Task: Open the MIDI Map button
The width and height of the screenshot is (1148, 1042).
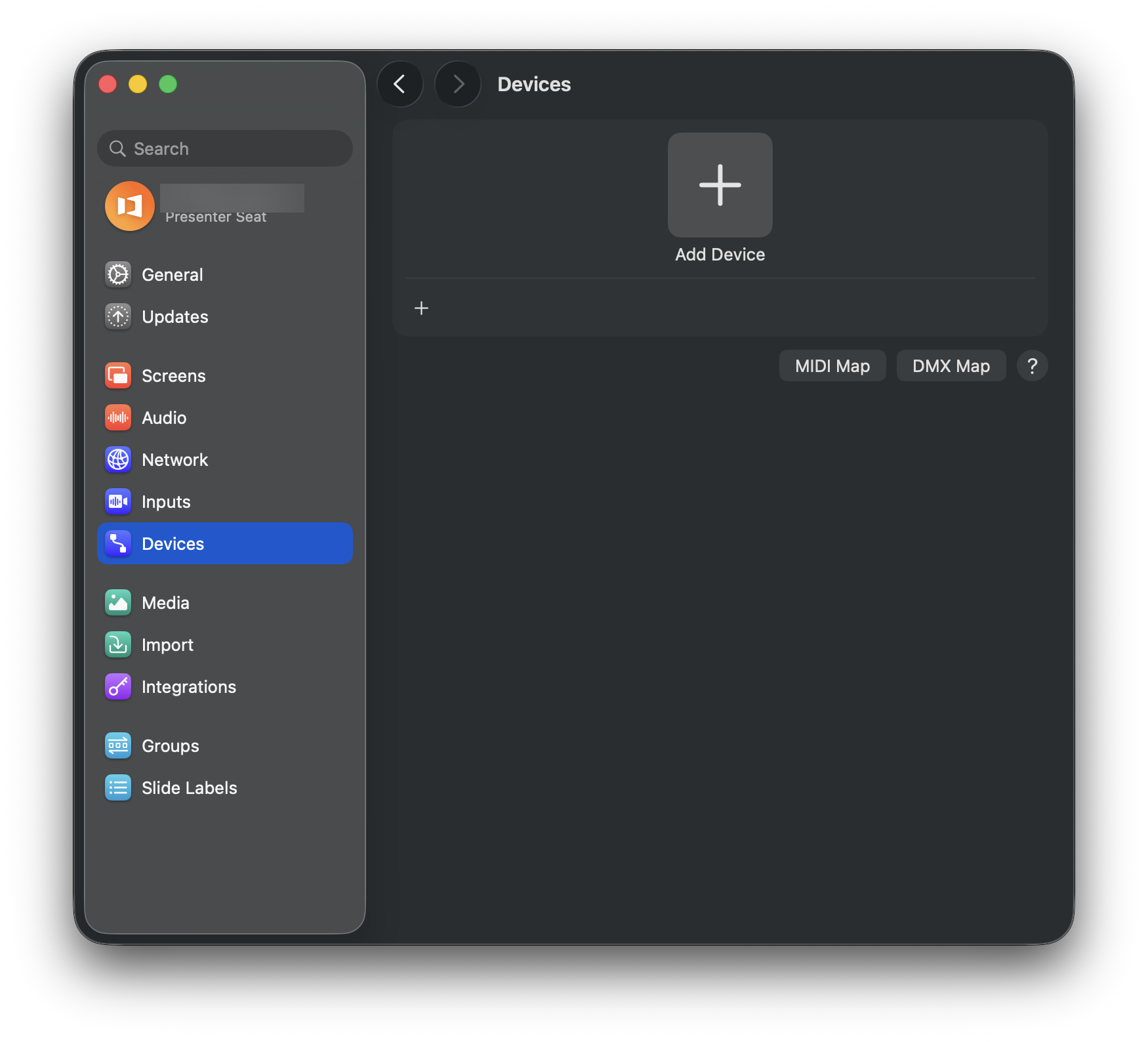Action: pyautogui.click(x=832, y=365)
